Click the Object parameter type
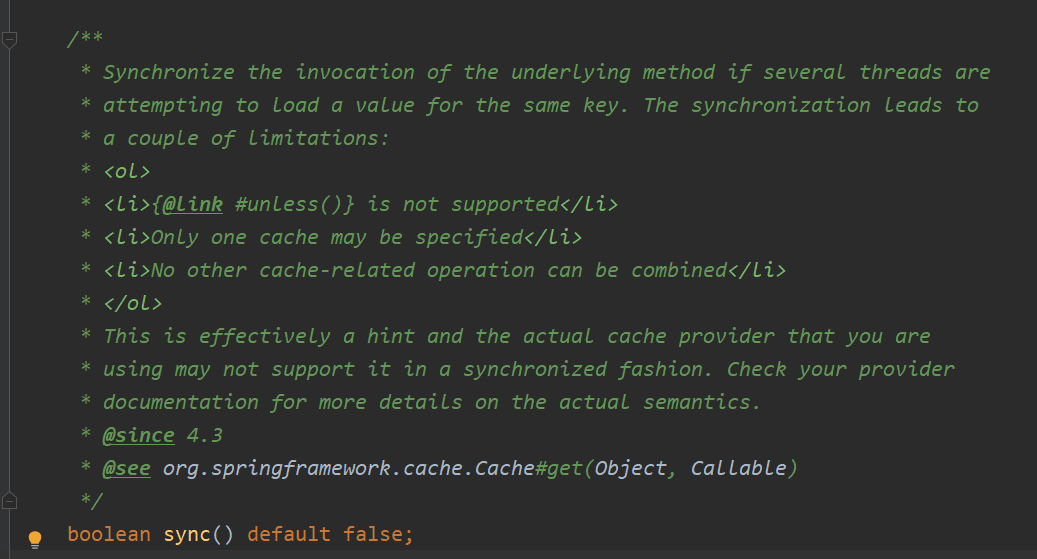Viewport: 1037px width, 559px height. point(630,468)
